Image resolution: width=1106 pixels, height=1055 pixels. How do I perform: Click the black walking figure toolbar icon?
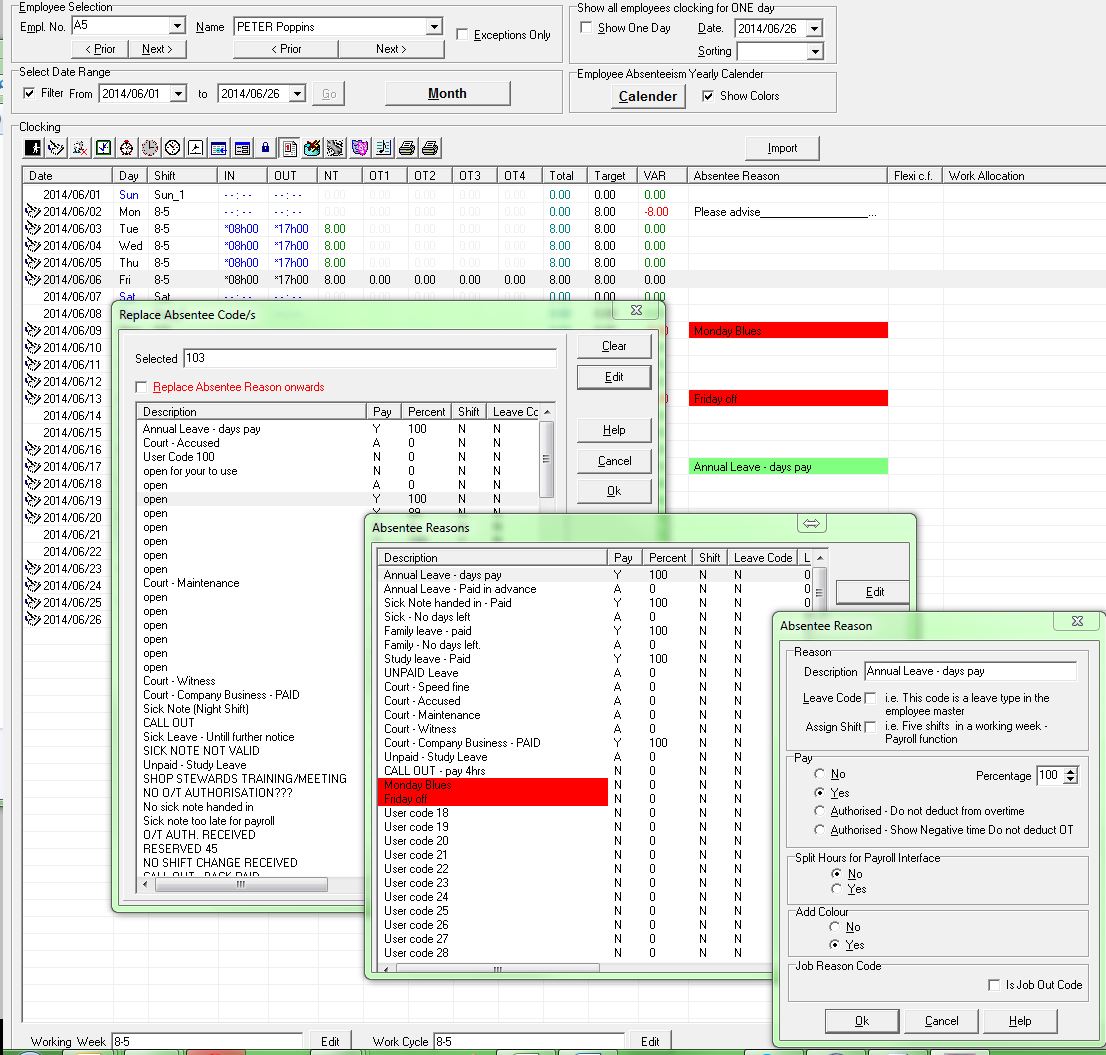point(33,148)
